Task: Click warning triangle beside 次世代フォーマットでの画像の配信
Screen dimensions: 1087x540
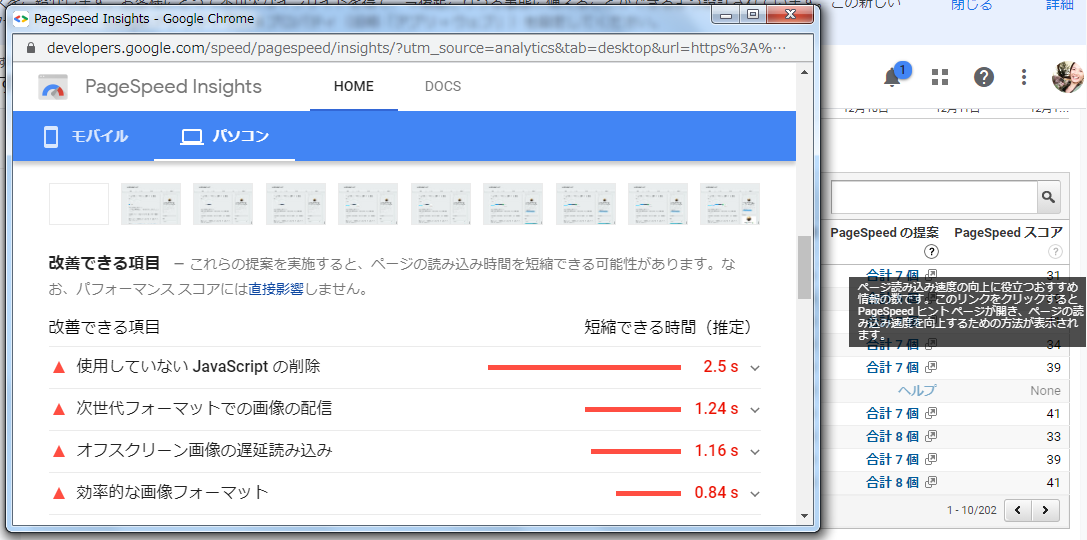Action: click(x=59, y=410)
